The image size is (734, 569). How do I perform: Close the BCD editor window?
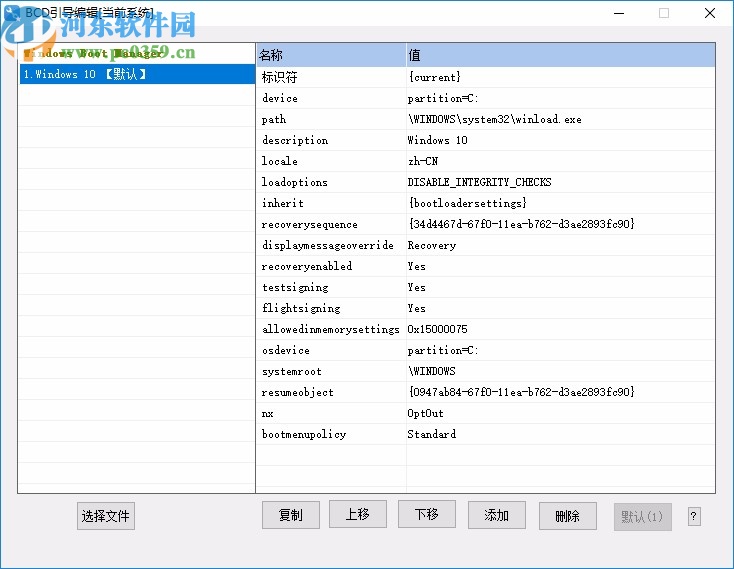[710, 13]
